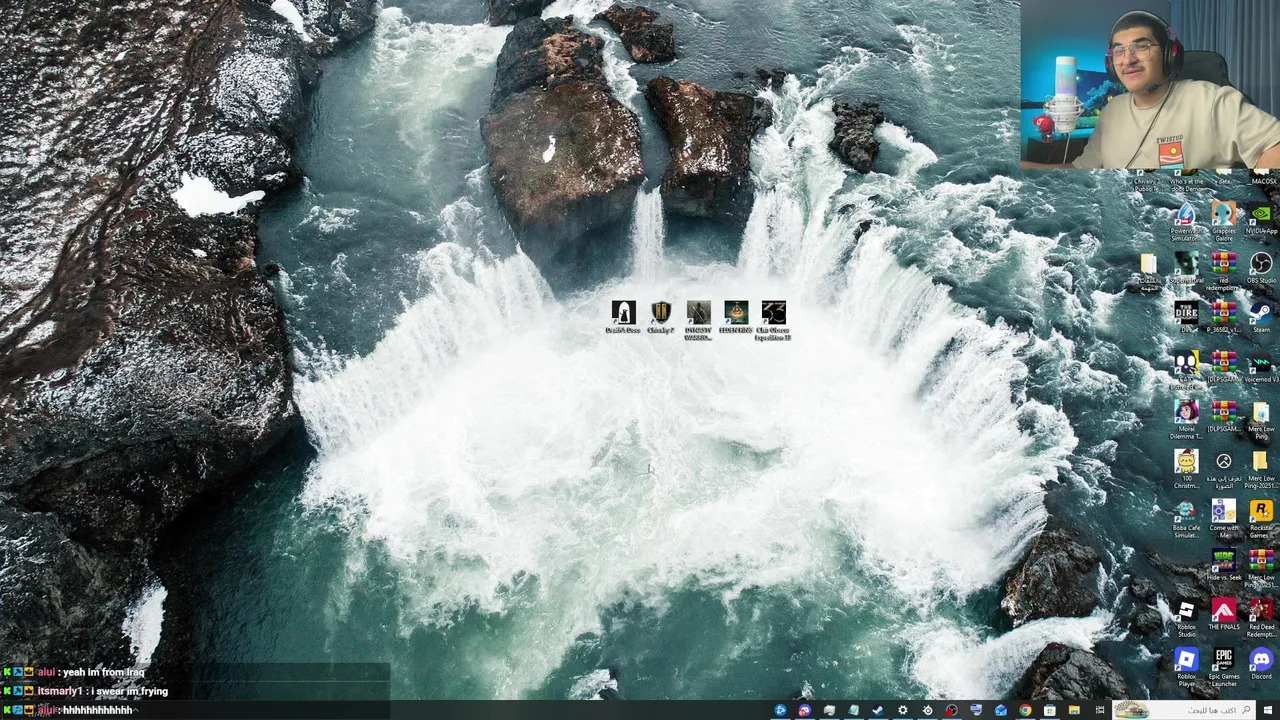Launch OBS Studio from desktop

1261,269
